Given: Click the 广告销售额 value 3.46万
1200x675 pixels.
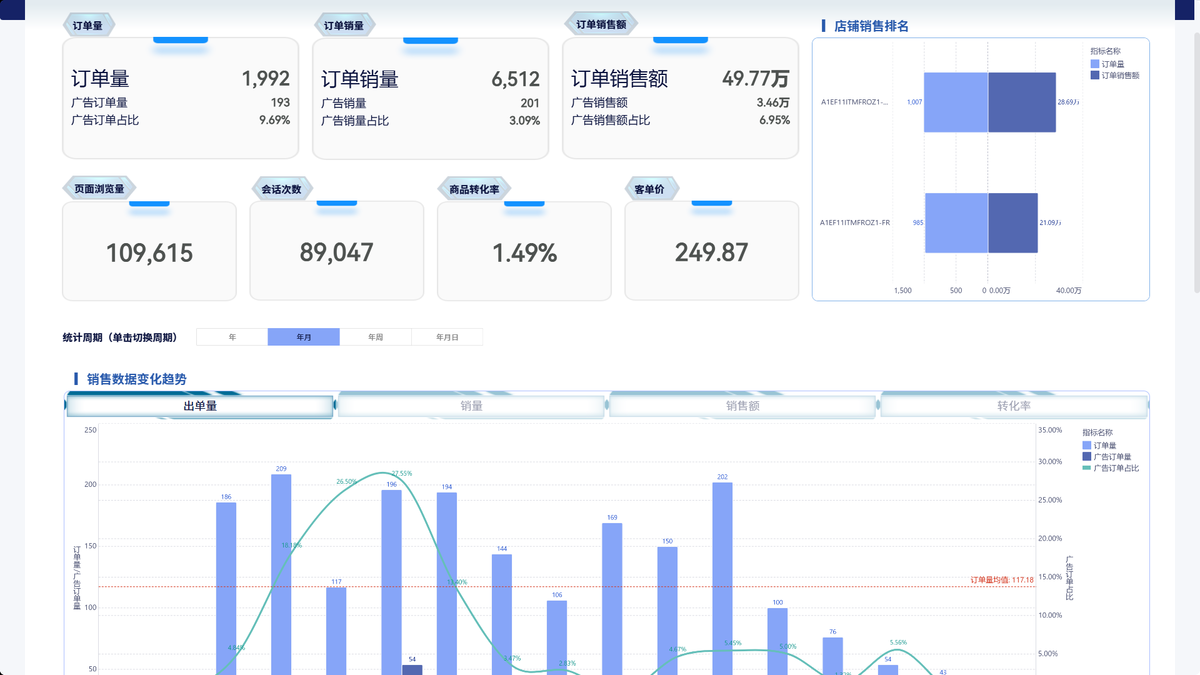Looking at the screenshot, I should click(773, 102).
